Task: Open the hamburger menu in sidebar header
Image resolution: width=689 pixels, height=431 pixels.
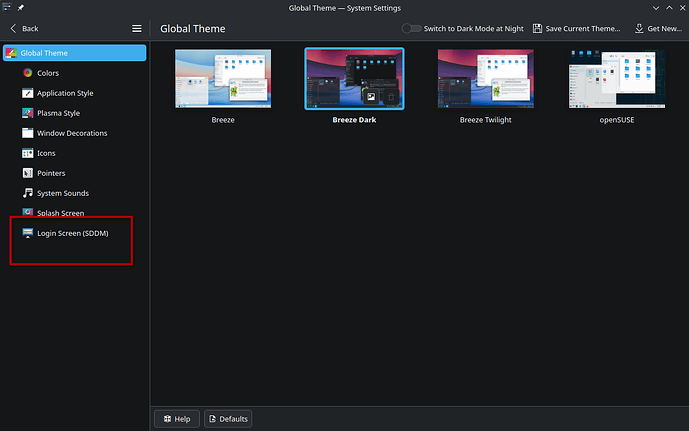Action: pyautogui.click(x=137, y=29)
